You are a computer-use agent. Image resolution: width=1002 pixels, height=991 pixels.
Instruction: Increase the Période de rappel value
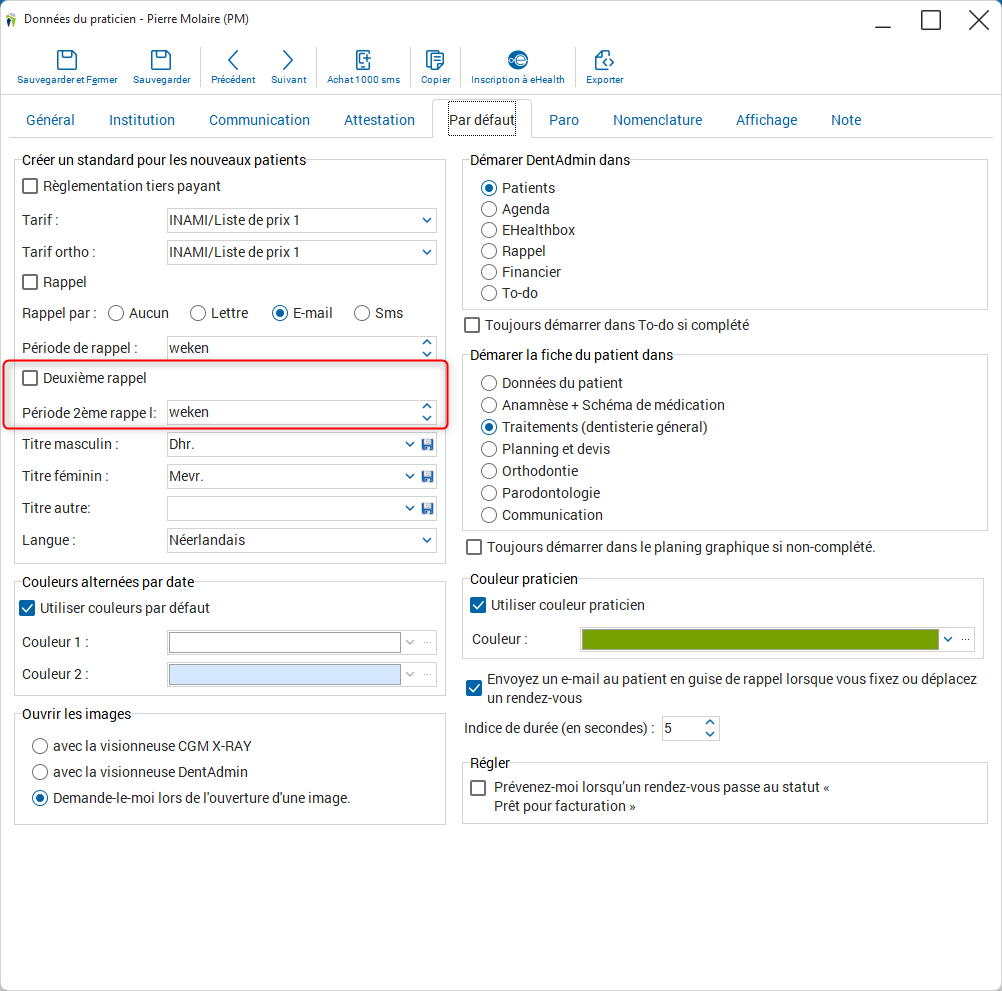tap(427, 342)
